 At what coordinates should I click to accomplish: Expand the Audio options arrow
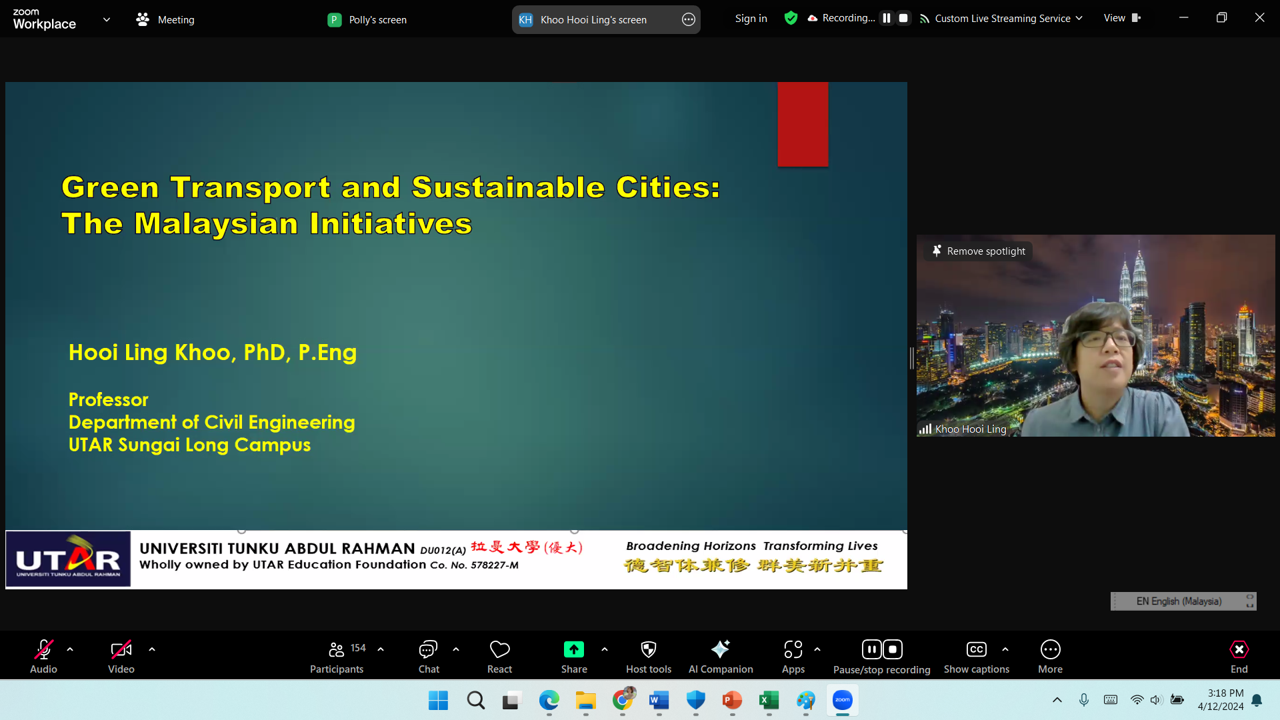point(70,650)
